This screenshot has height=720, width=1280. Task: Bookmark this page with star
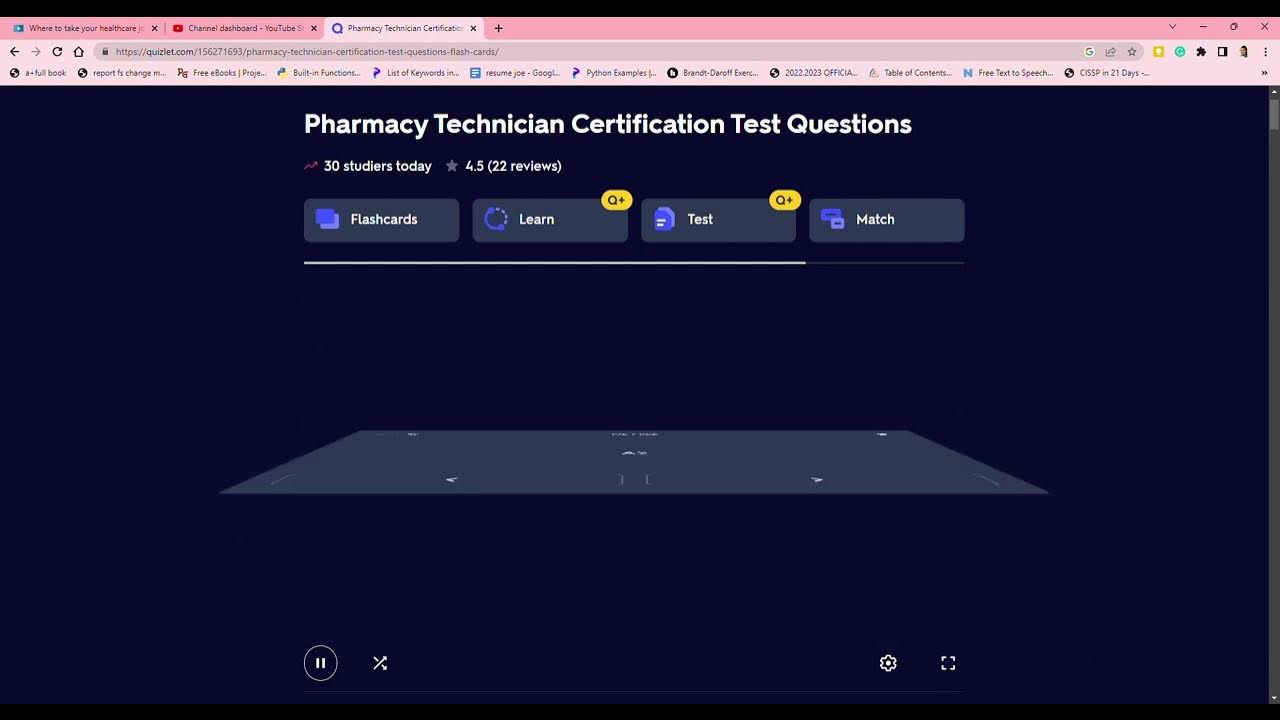[x=1132, y=51]
